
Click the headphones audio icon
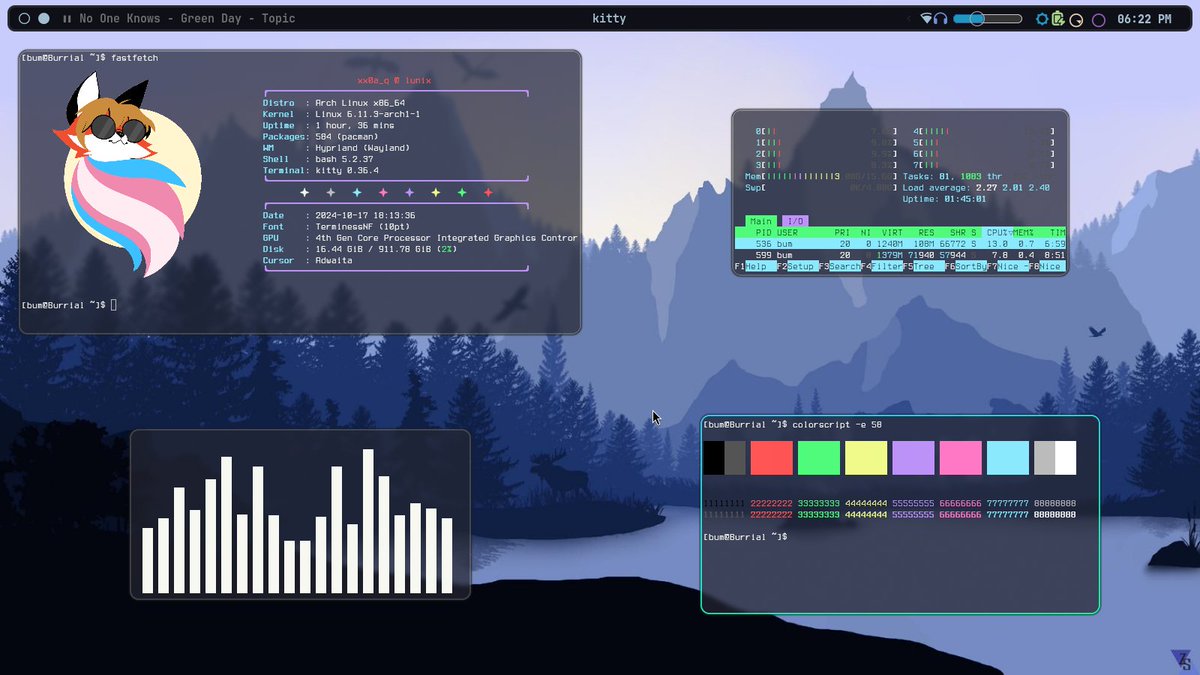941,19
